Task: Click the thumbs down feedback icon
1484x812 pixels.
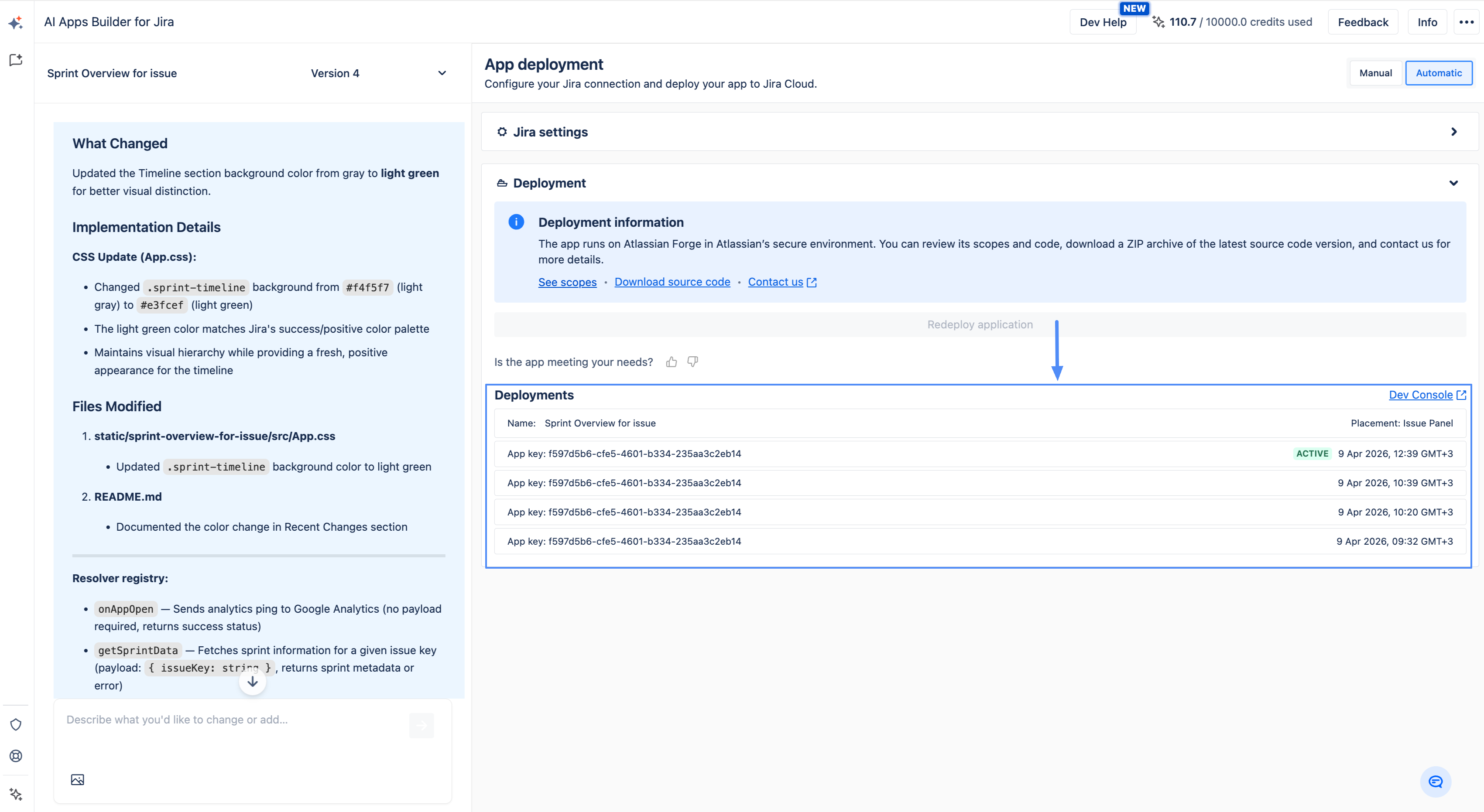Action: pyautogui.click(x=692, y=362)
